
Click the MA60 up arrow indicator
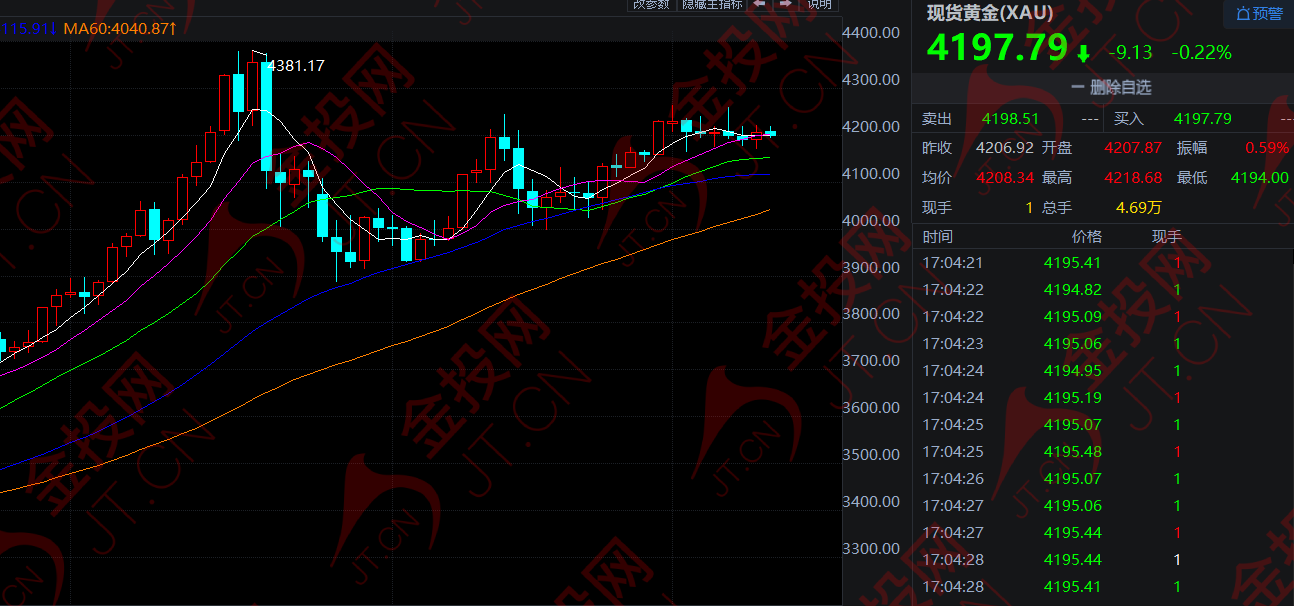(173, 29)
